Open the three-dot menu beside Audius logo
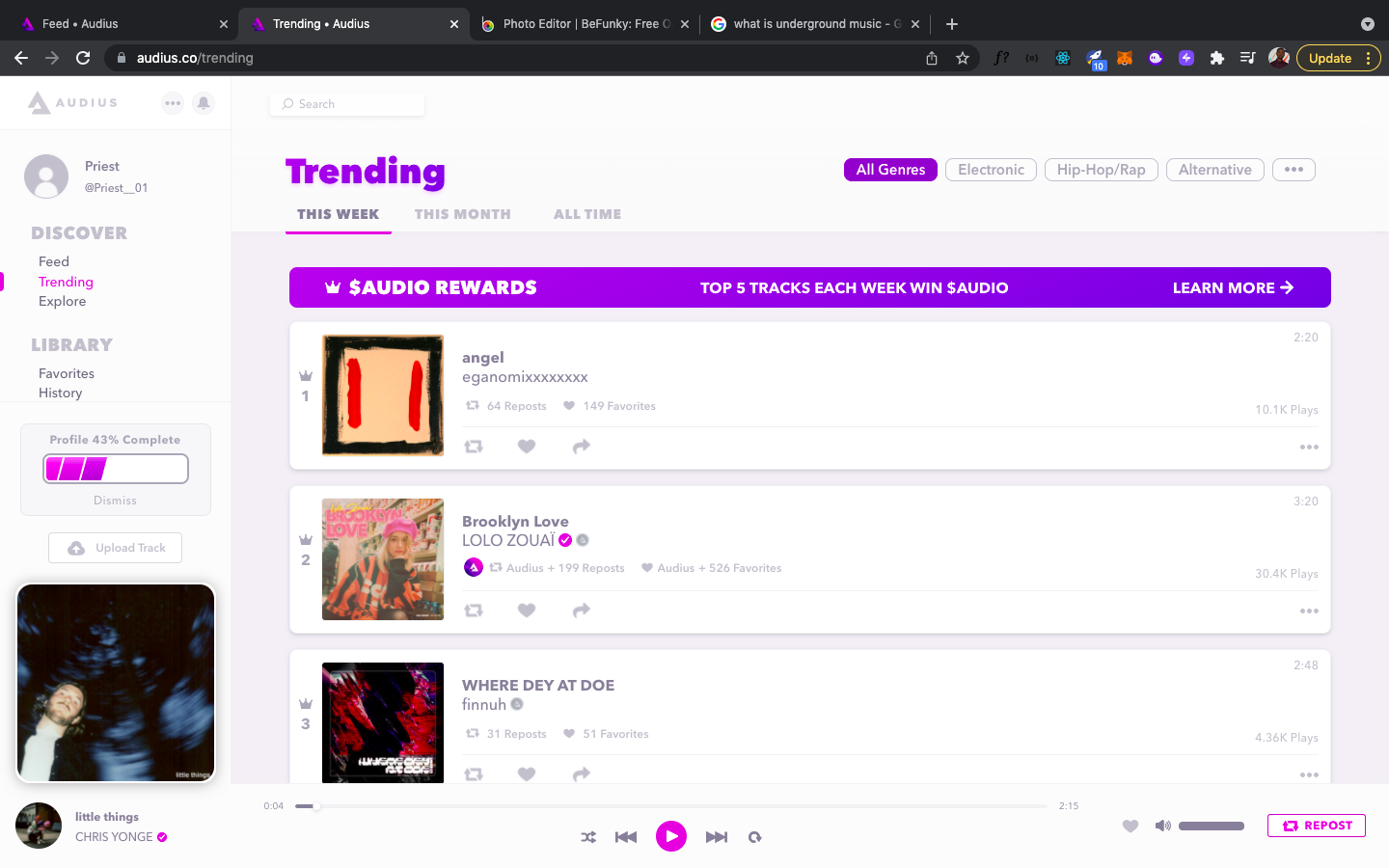Viewport: 1389px width, 868px height. point(173,103)
